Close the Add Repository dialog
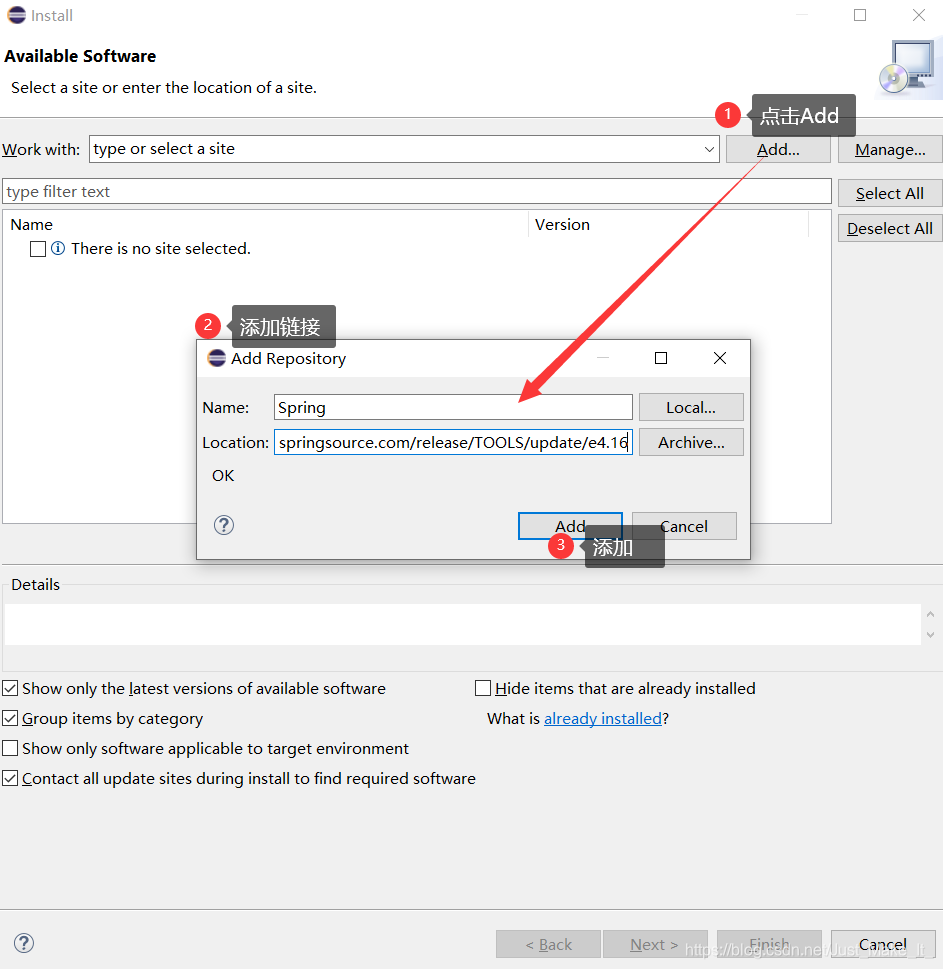 (x=719, y=358)
